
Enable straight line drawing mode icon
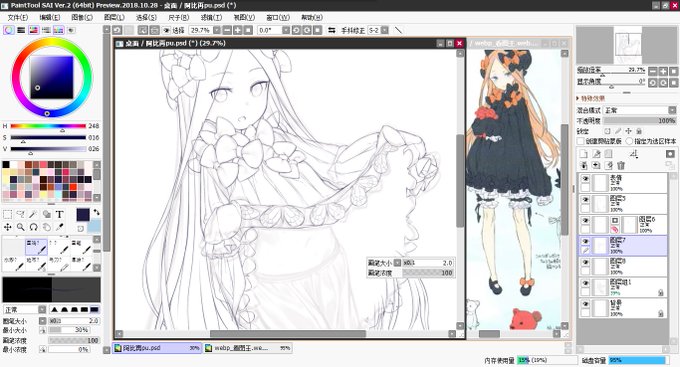click(x=398, y=30)
